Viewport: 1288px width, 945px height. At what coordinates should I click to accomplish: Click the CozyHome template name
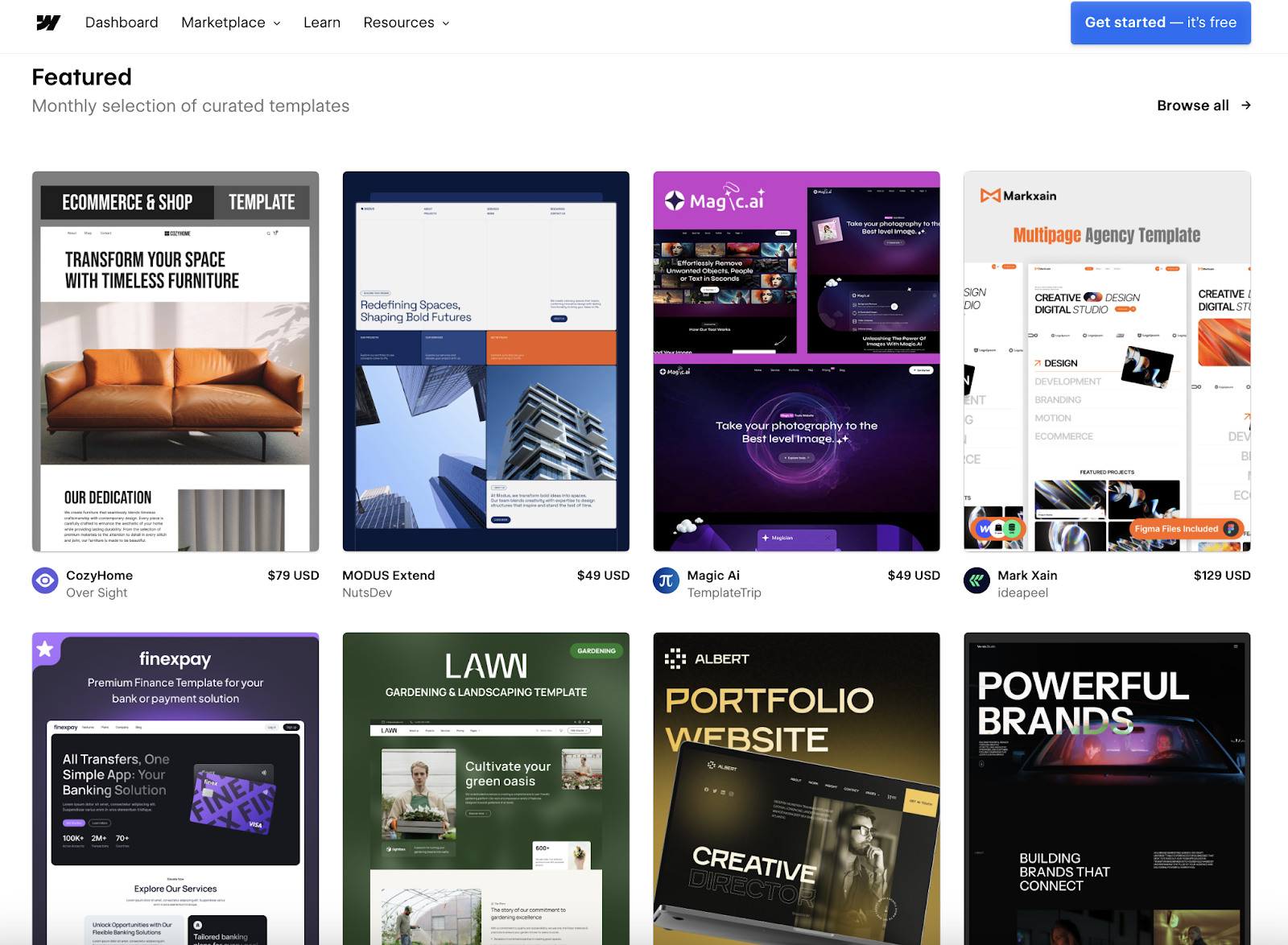pyautogui.click(x=100, y=576)
